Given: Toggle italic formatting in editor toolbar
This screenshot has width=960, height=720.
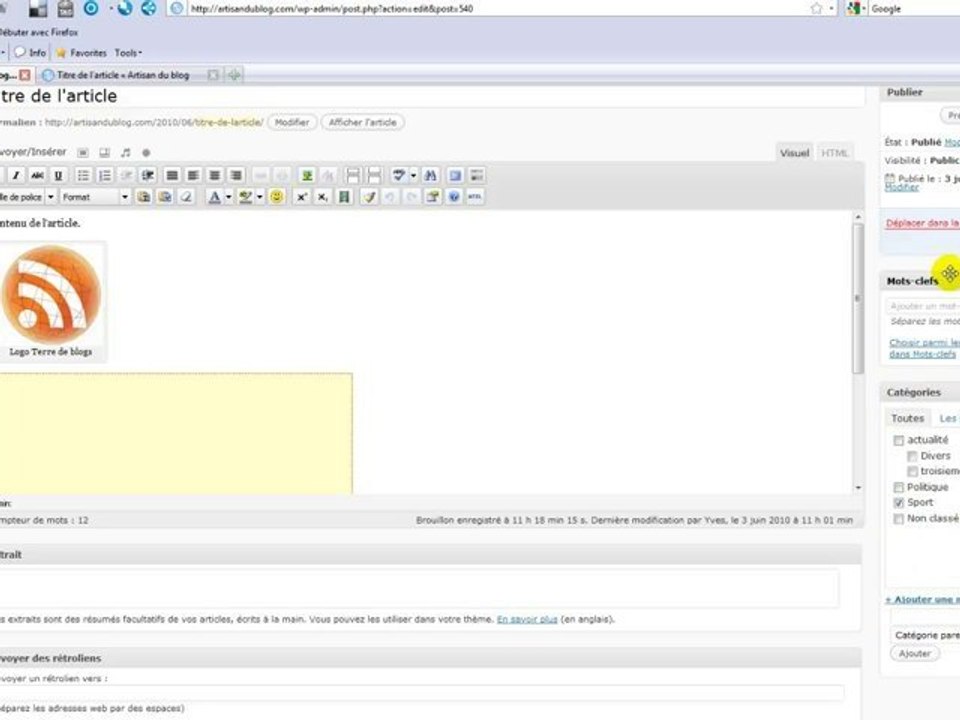Looking at the screenshot, I should coord(16,176).
